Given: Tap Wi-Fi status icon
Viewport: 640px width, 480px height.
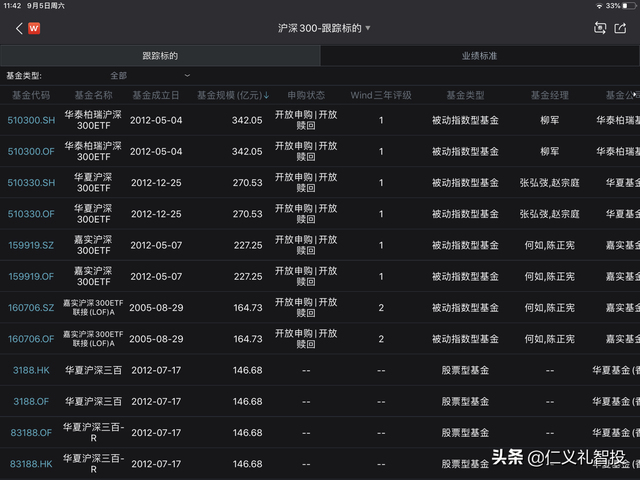Looking at the screenshot, I should pyautogui.click(x=599, y=6).
